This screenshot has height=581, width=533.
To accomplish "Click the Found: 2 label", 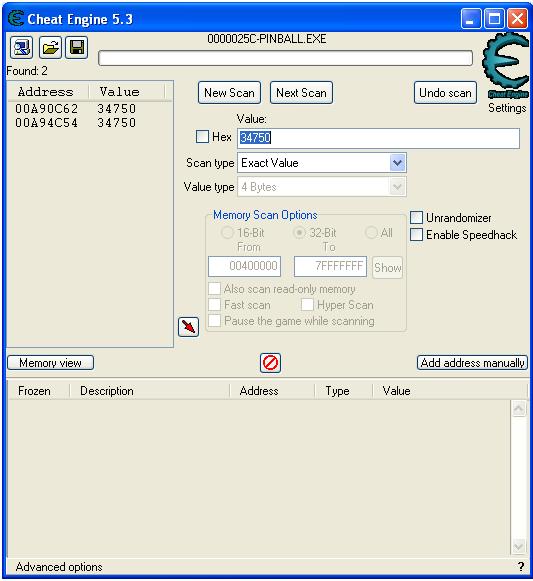I will click(27, 70).
